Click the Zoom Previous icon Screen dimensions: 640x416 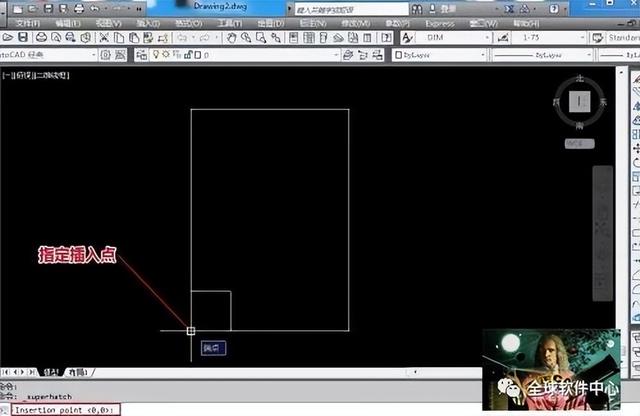click(x=276, y=38)
